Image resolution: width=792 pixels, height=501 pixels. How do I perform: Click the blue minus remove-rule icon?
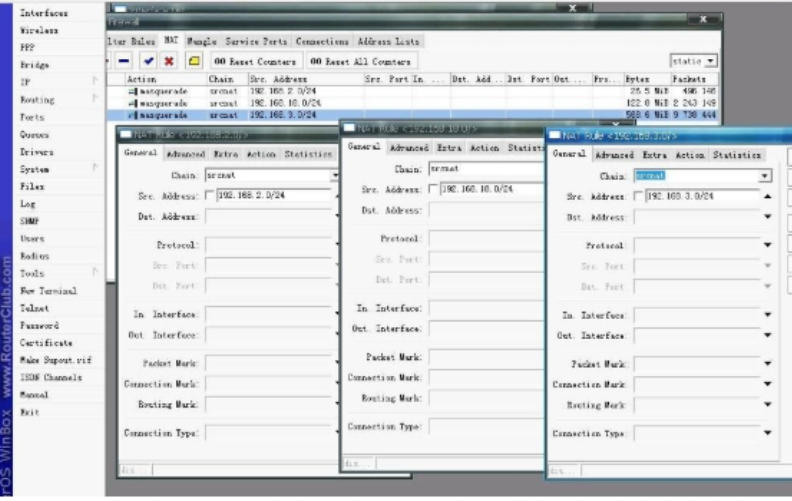pyautogui.click(x=126, y=61)
